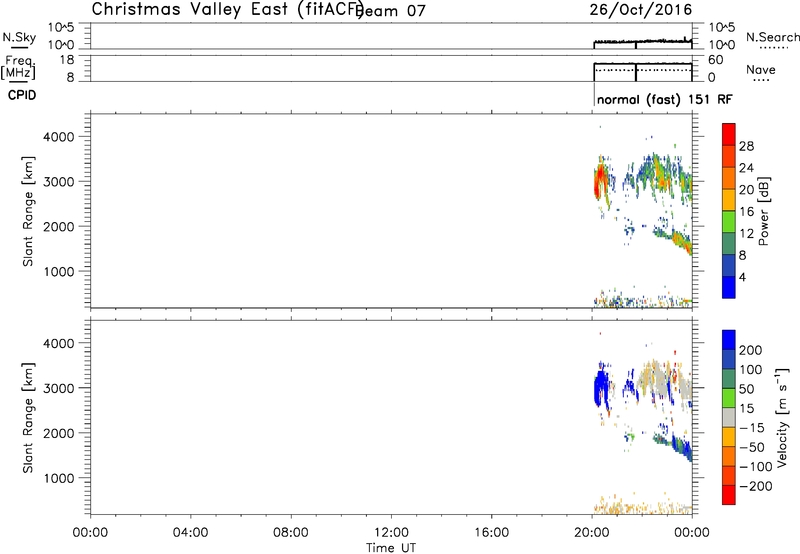Click the 'Beam 07' label
This screenshot has height=554, width=800.
click(390, 11)
